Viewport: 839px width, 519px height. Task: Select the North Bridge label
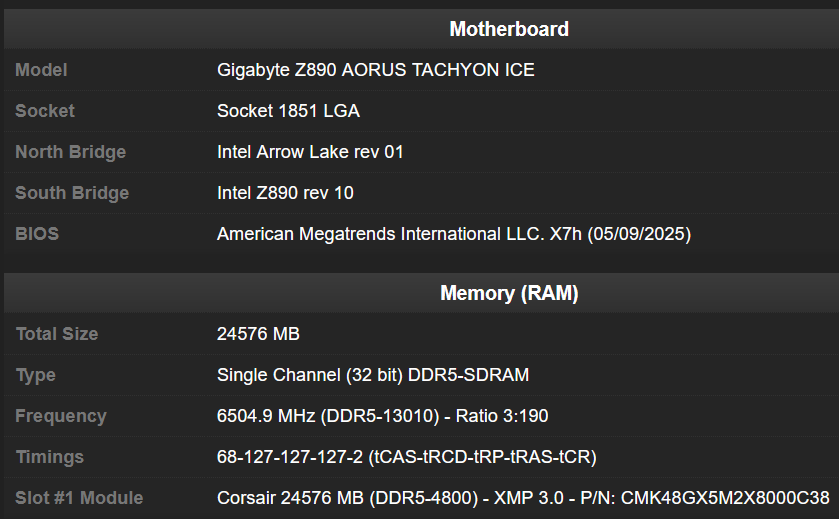70,152
